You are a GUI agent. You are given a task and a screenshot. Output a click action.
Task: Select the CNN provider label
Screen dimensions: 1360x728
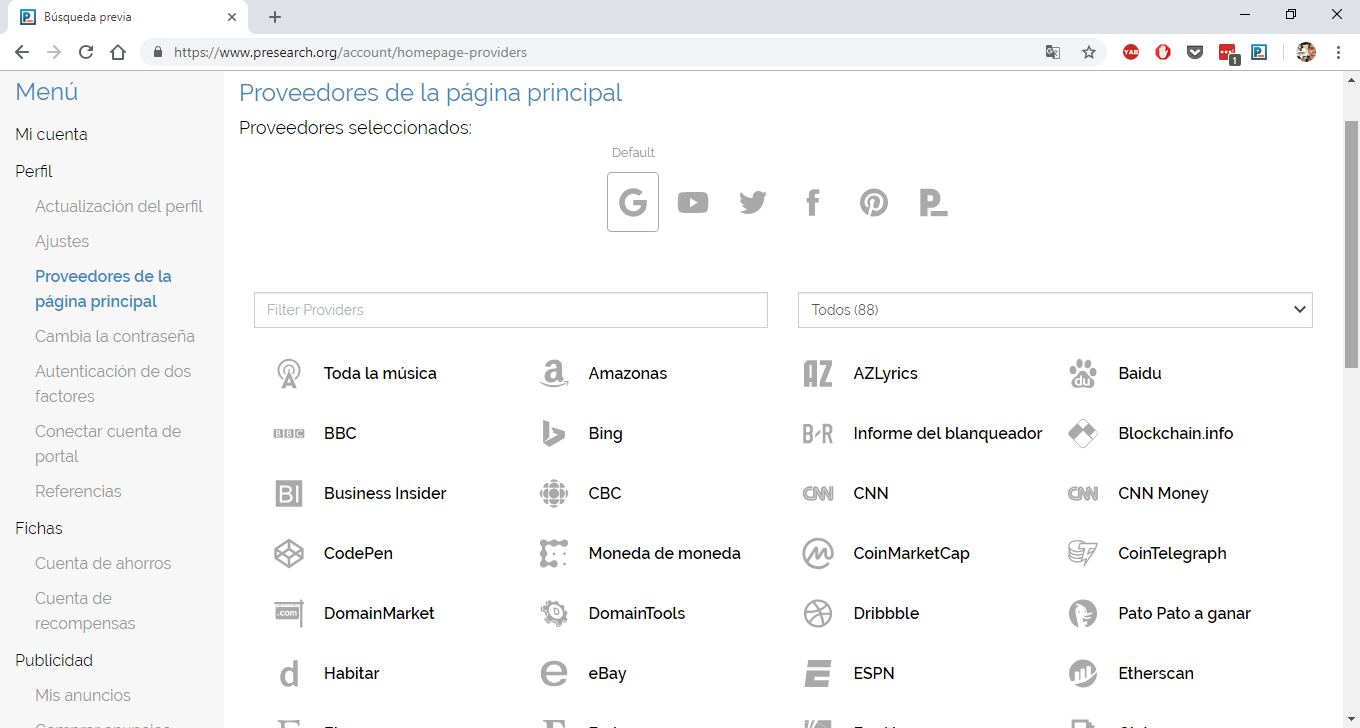click(871, 493)
